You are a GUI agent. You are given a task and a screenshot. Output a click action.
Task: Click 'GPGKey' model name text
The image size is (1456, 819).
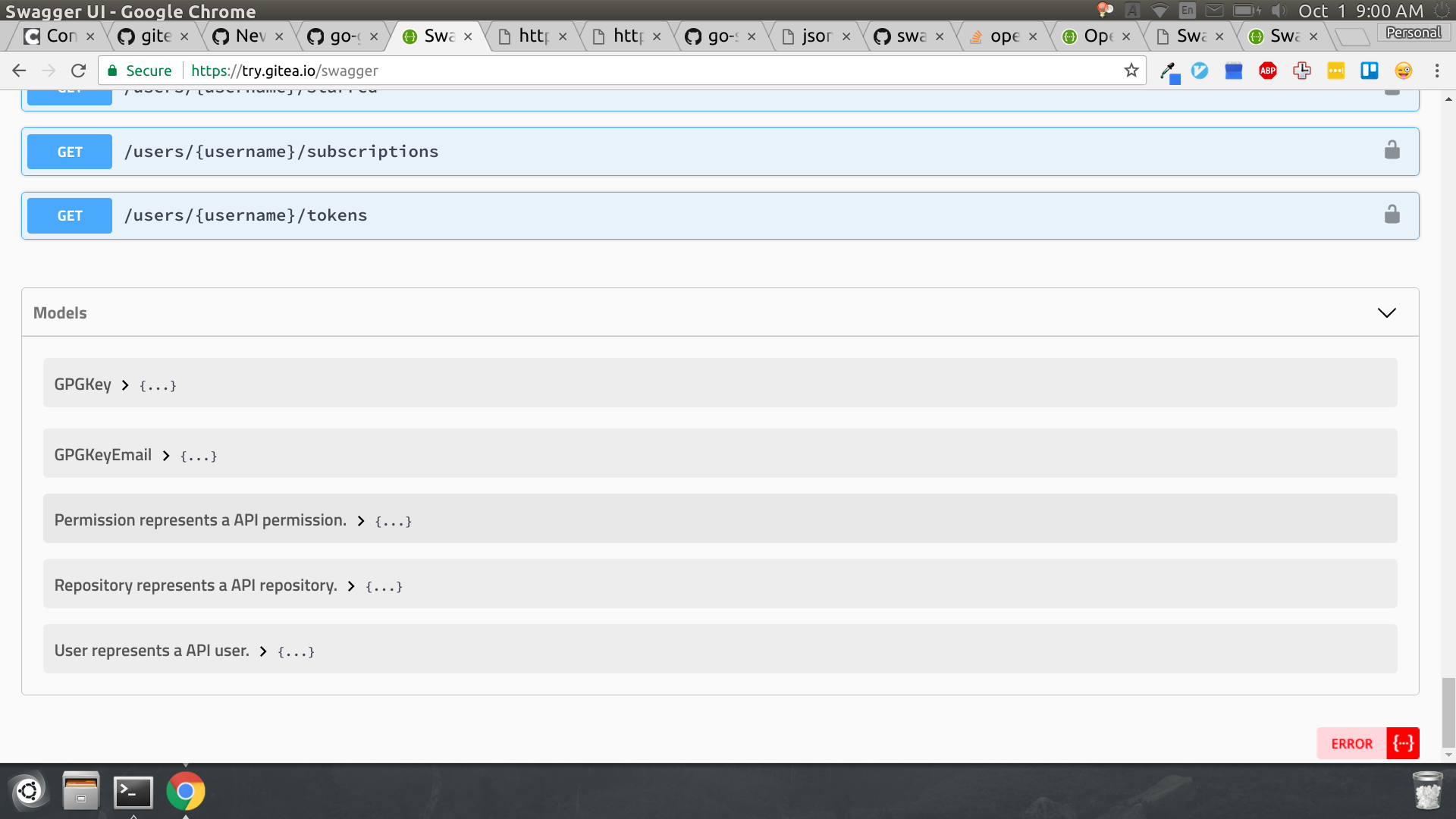pos(83,384)
